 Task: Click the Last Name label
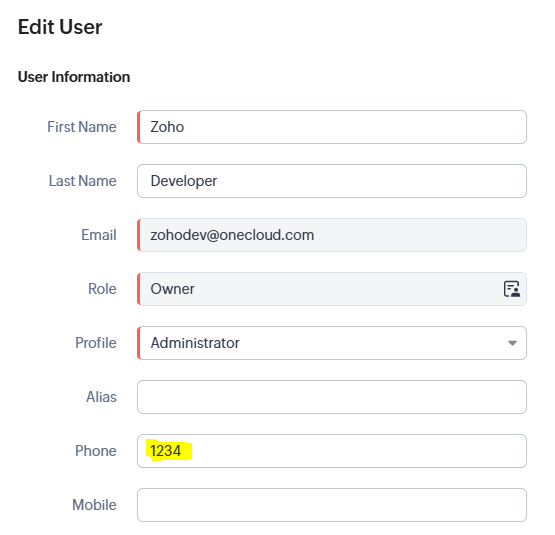pyautogui.click(x=82, y=181)
